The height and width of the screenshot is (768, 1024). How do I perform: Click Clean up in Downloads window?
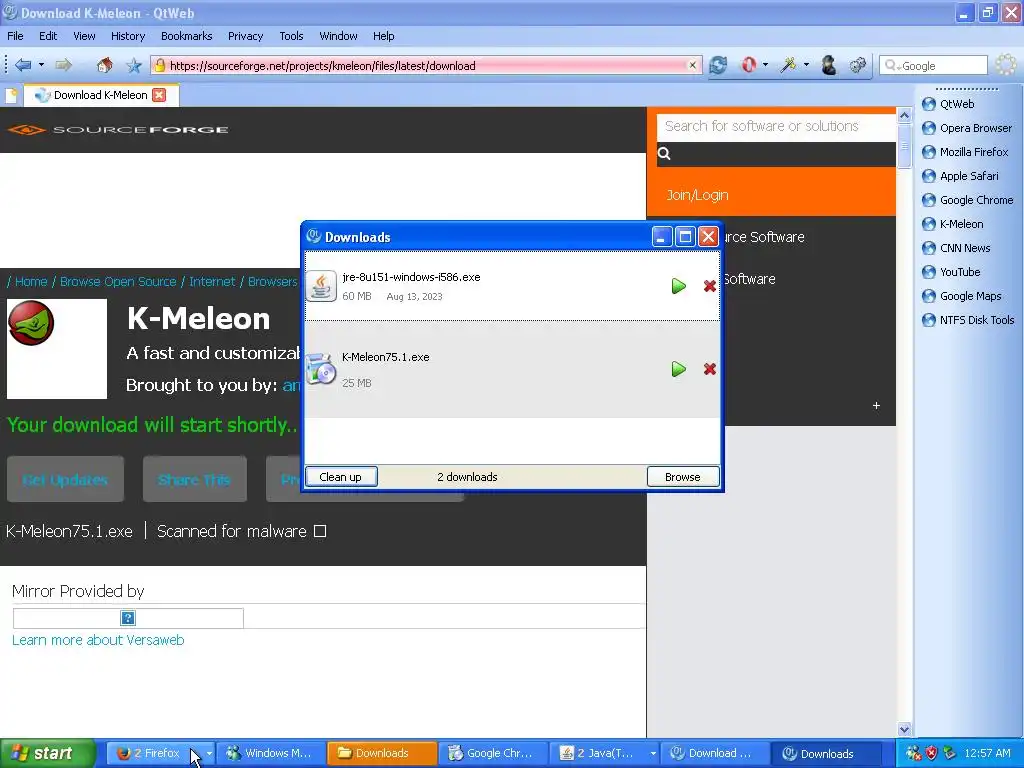(340, 477)
